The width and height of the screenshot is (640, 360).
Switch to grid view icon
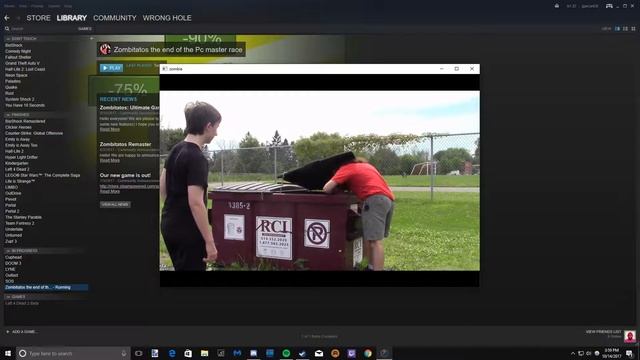click(633, 29)
